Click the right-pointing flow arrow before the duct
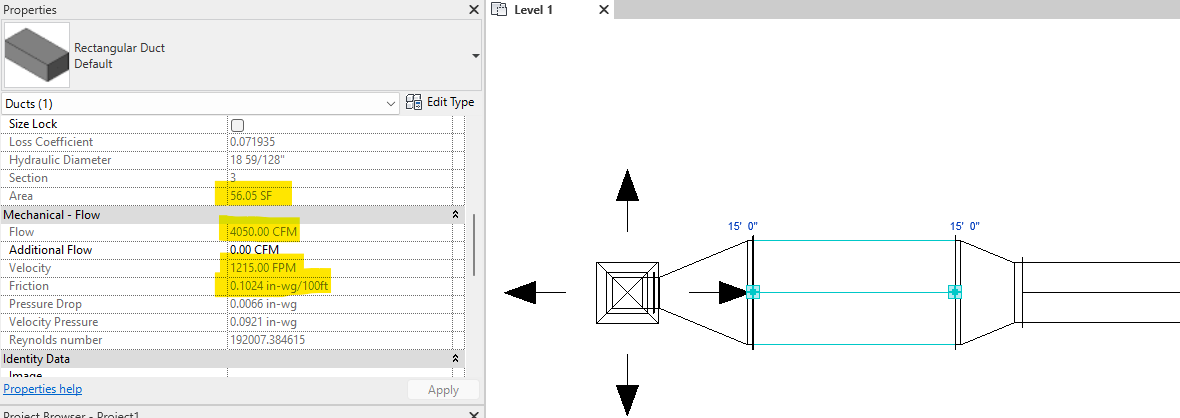Screen dimensions: 1180x418 coord(720,292)
